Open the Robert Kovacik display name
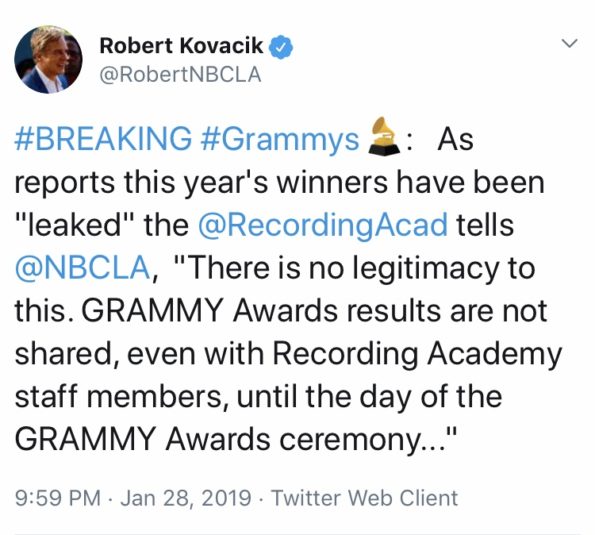This screenshot has width=595, height=535. coord(181,46)
